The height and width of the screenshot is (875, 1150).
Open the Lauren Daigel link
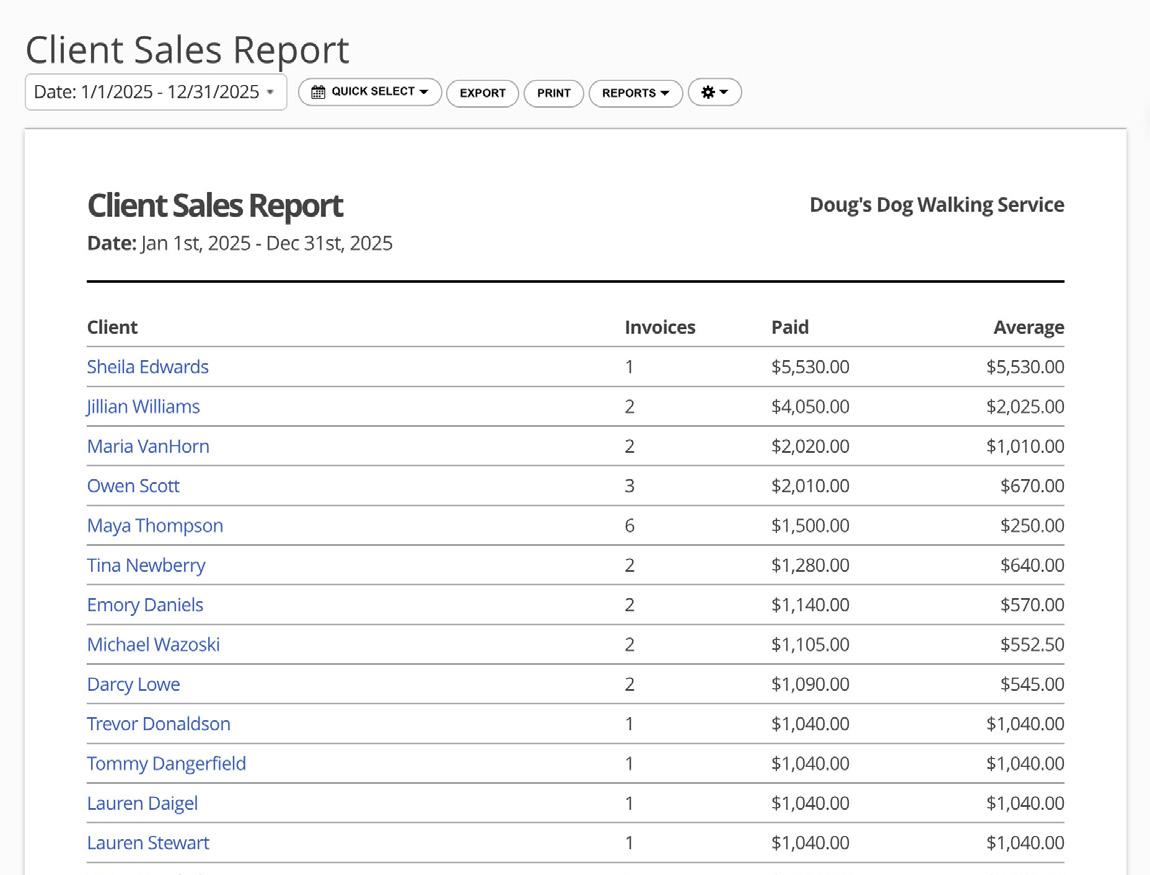coord(142,804)
